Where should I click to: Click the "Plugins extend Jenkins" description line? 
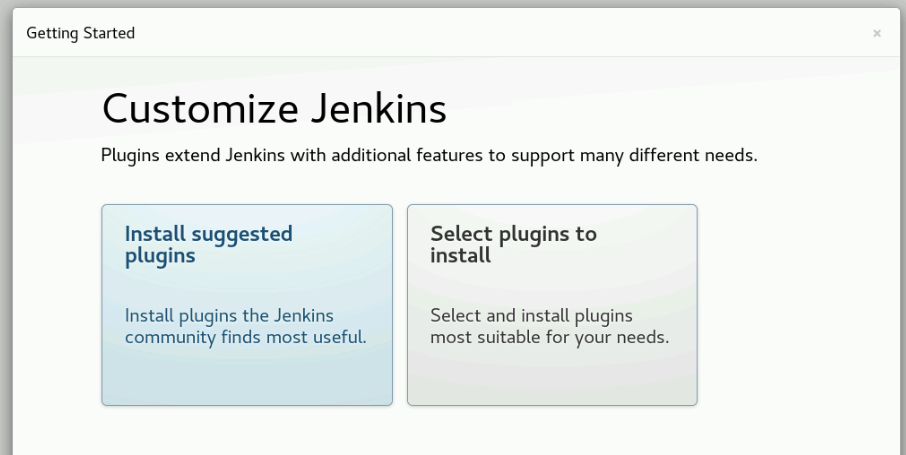[x=429, y=157]
